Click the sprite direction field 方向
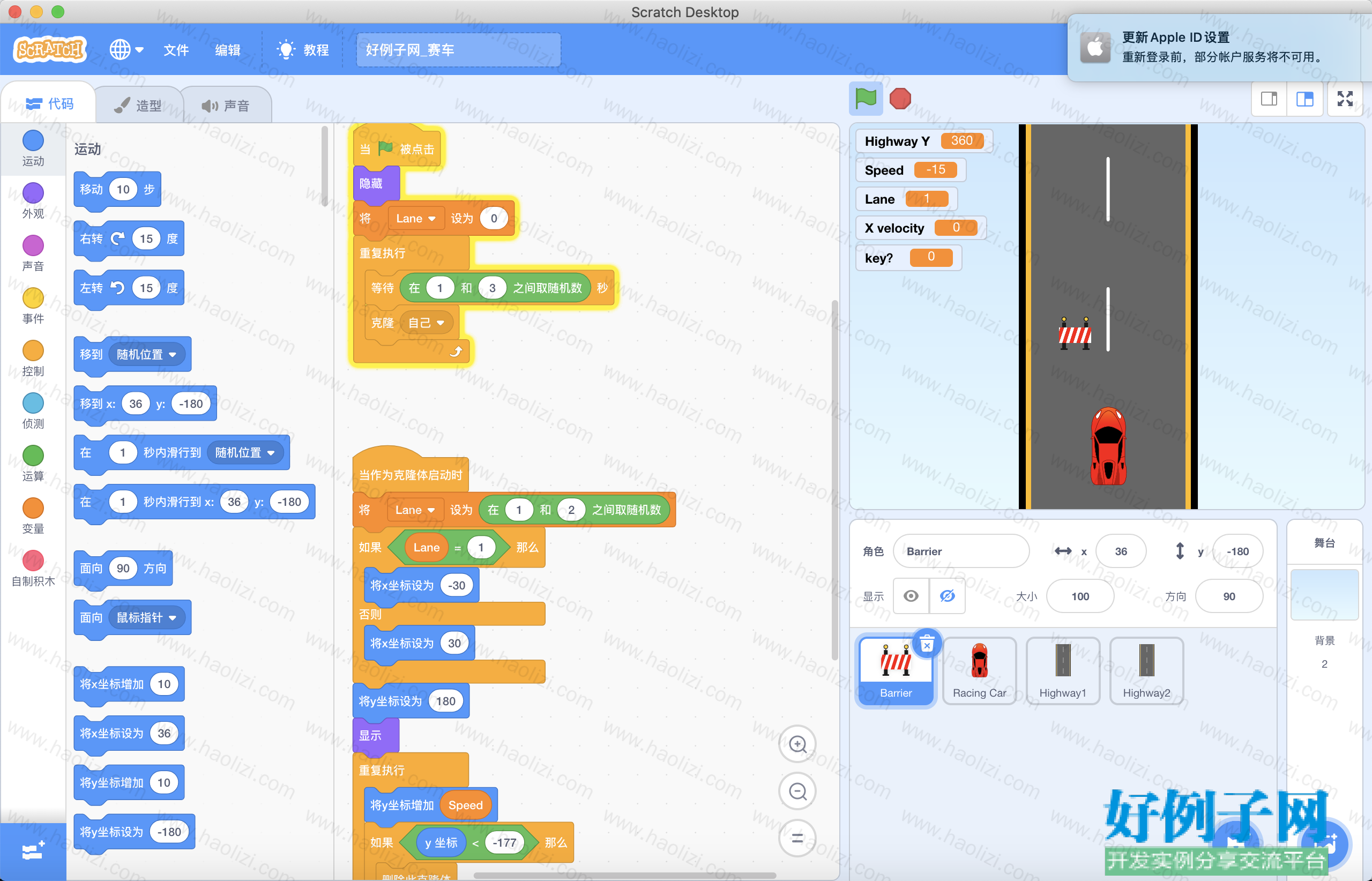Screen dimensions: 1372x881 tap(1229, 596)
